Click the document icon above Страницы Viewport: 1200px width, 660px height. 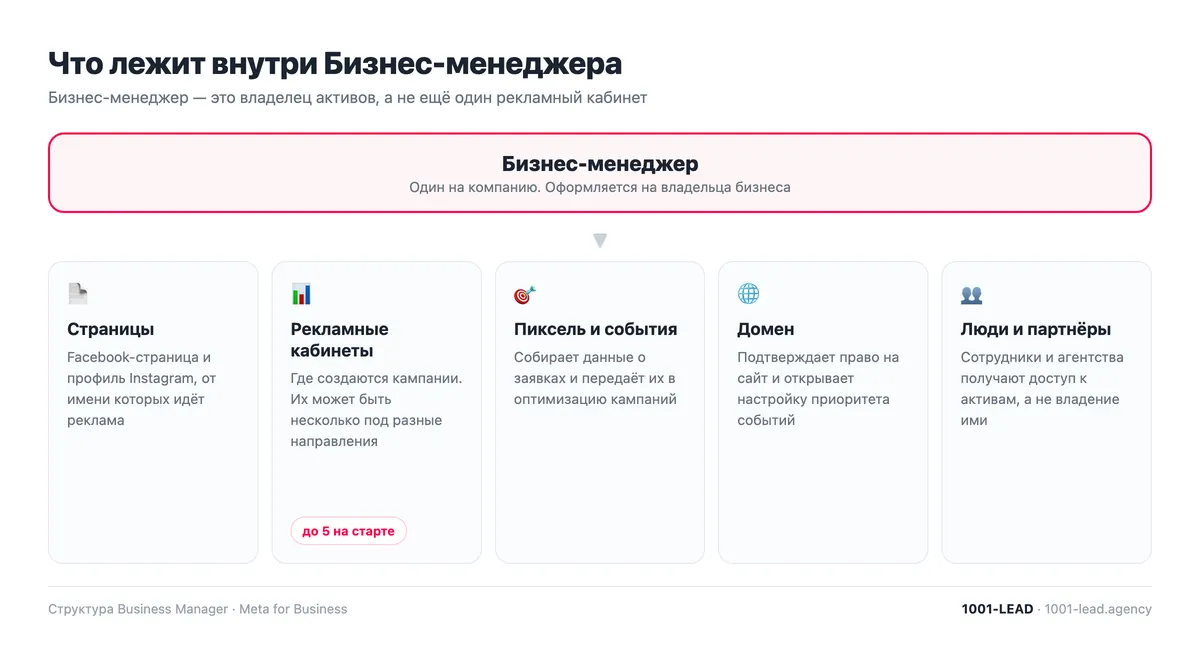(78, 294)
